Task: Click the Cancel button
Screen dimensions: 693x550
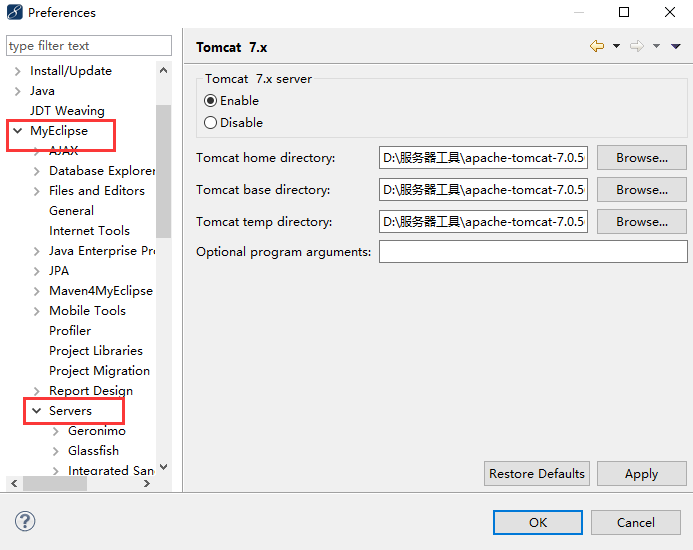Action: coord(636,523)
